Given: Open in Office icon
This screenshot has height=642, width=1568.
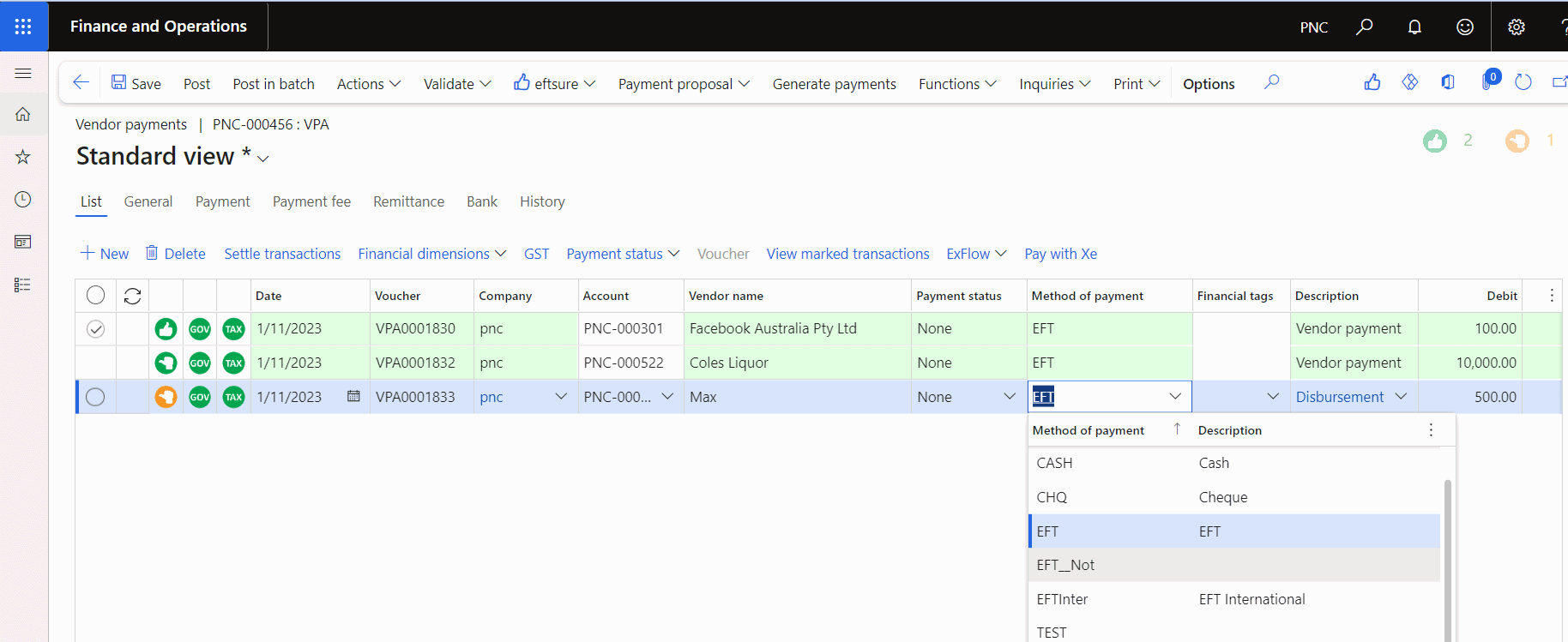Looking at the screenshot, I should pyautogui.click(x=1448, y=82).
